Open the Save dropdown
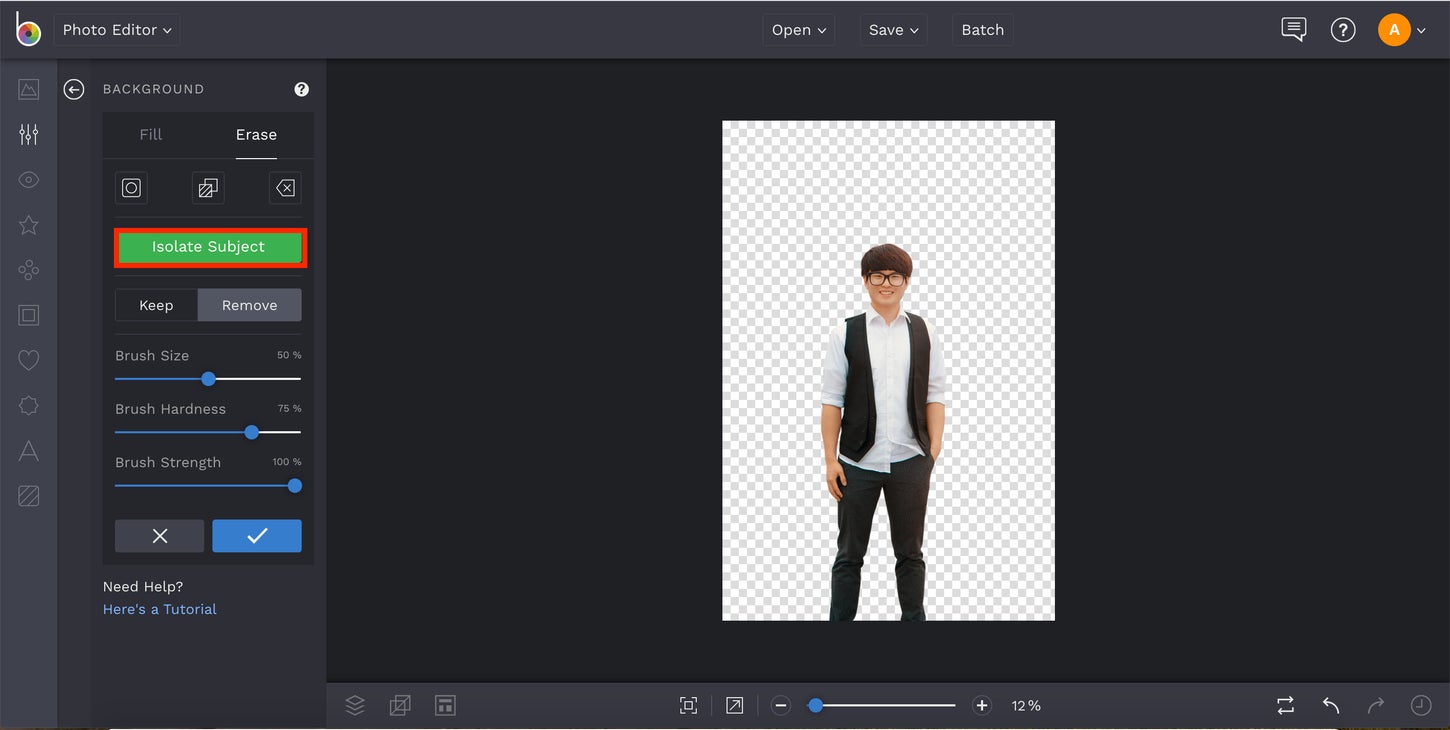 click(892, 29)
